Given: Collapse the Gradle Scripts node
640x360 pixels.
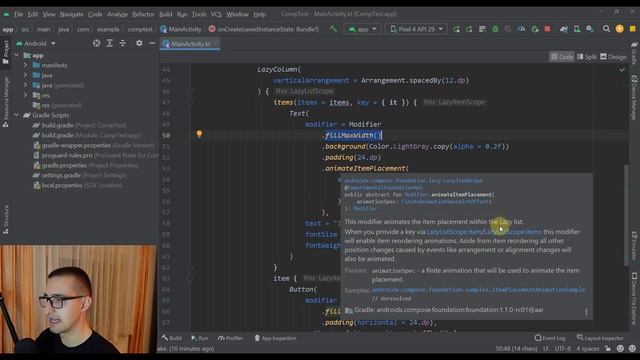Looking at the screenshot, I should tap(17, 115).
